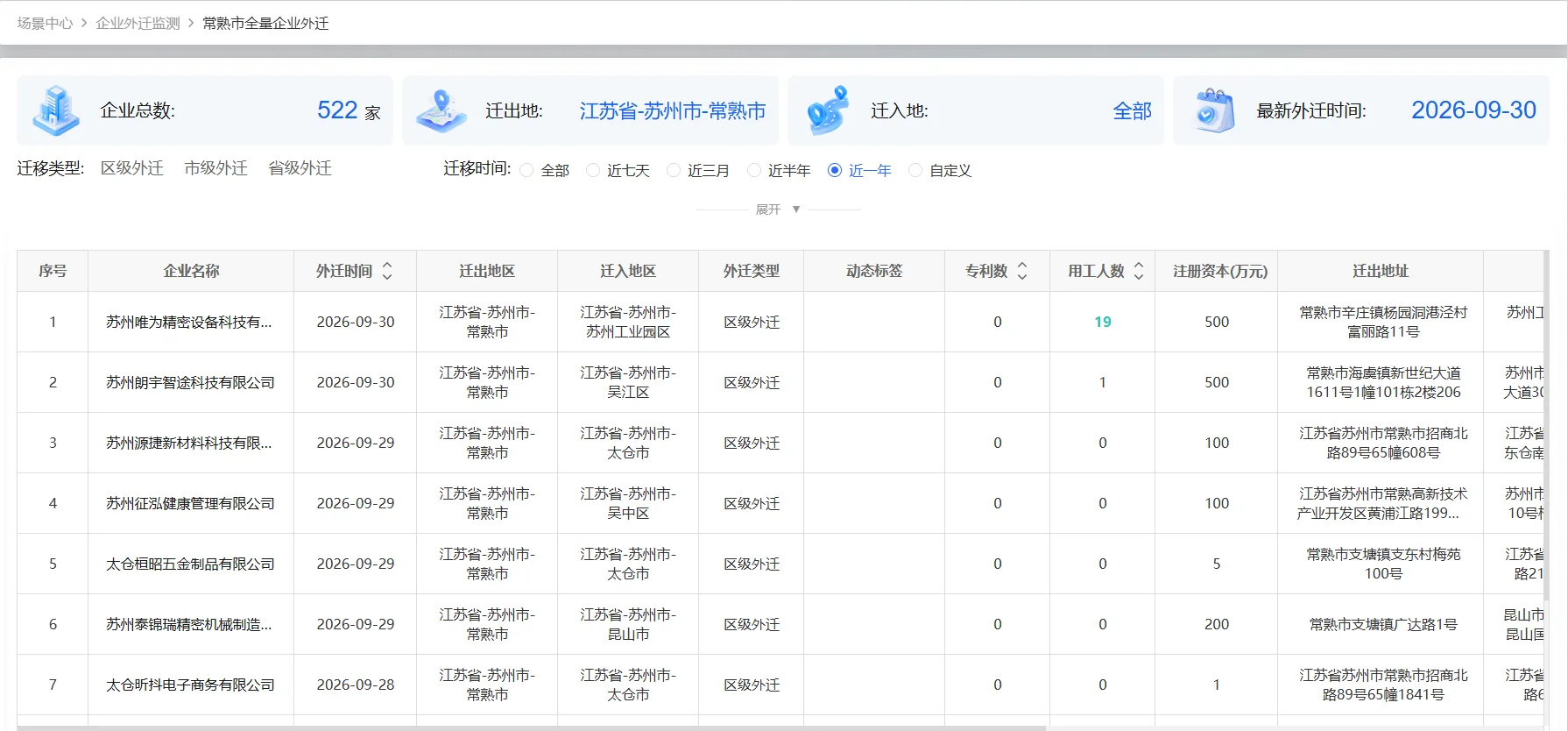The height and width of the screenshot is (731, 1568).
Task: Click the 苏州源捷新材料科技有限... company name
Action: (189, 443)
